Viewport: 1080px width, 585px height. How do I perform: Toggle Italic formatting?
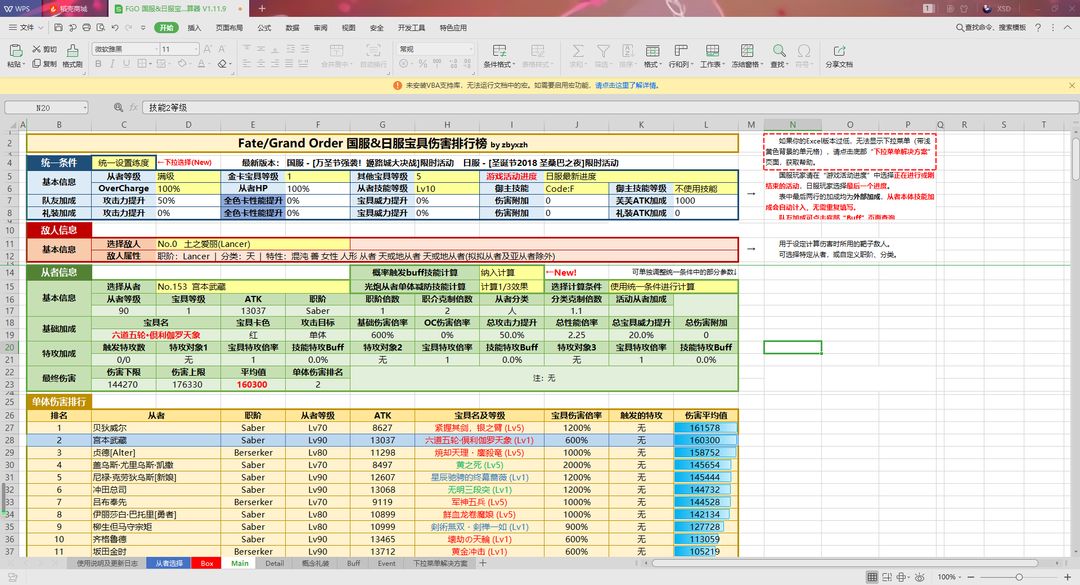point(112,64)
